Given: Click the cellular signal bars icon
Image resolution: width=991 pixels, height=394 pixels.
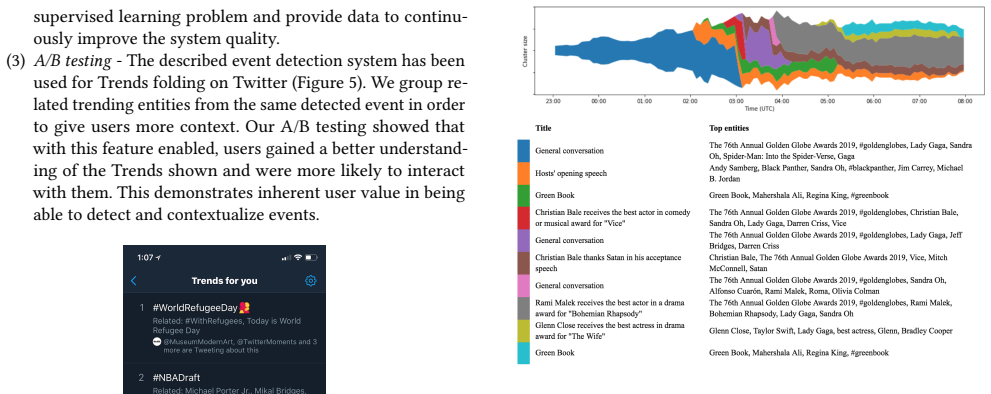Looking at the screenshot, I should click(x=288, y=257).
